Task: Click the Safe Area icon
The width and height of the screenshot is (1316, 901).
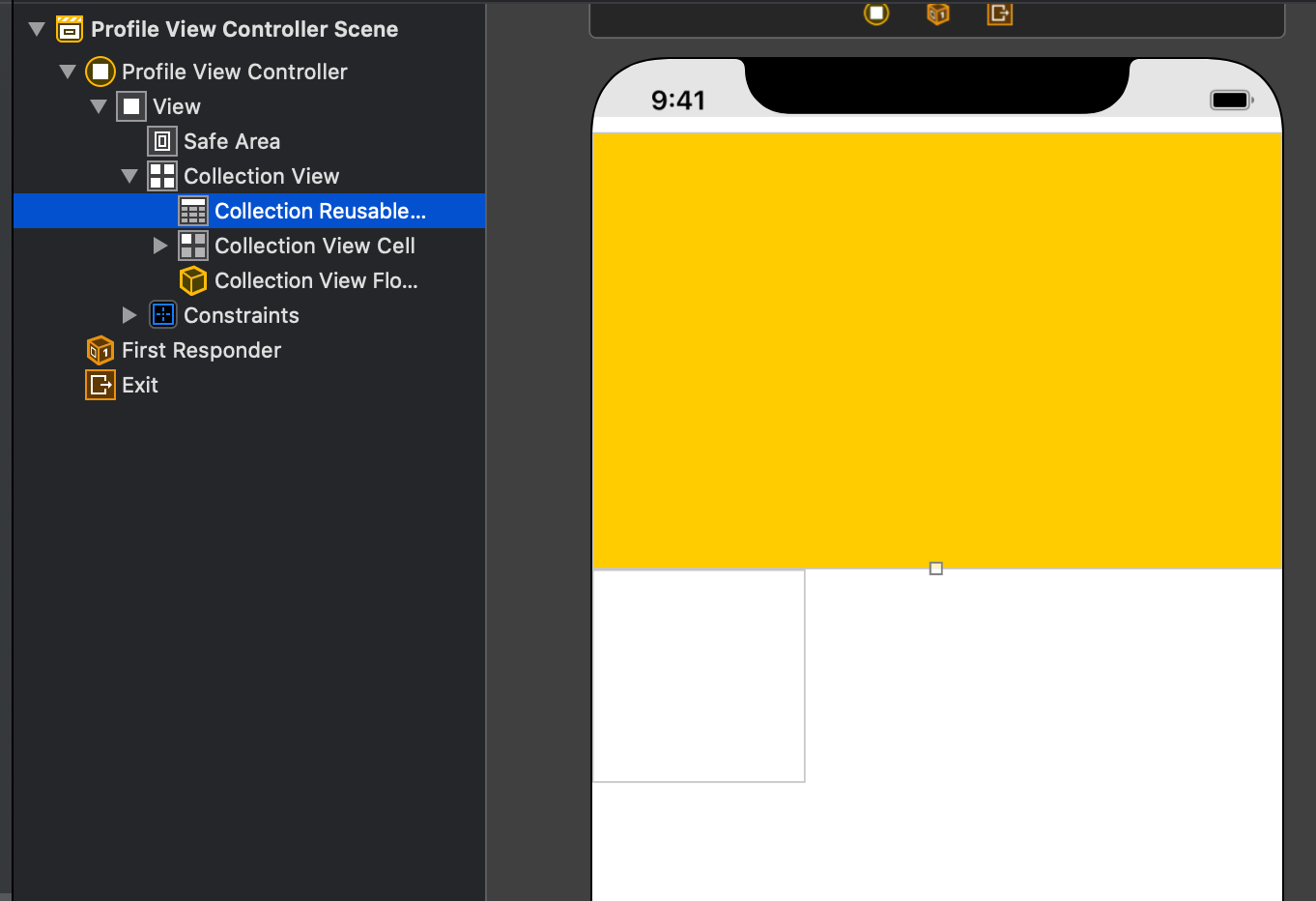Action: coord(162,141)
